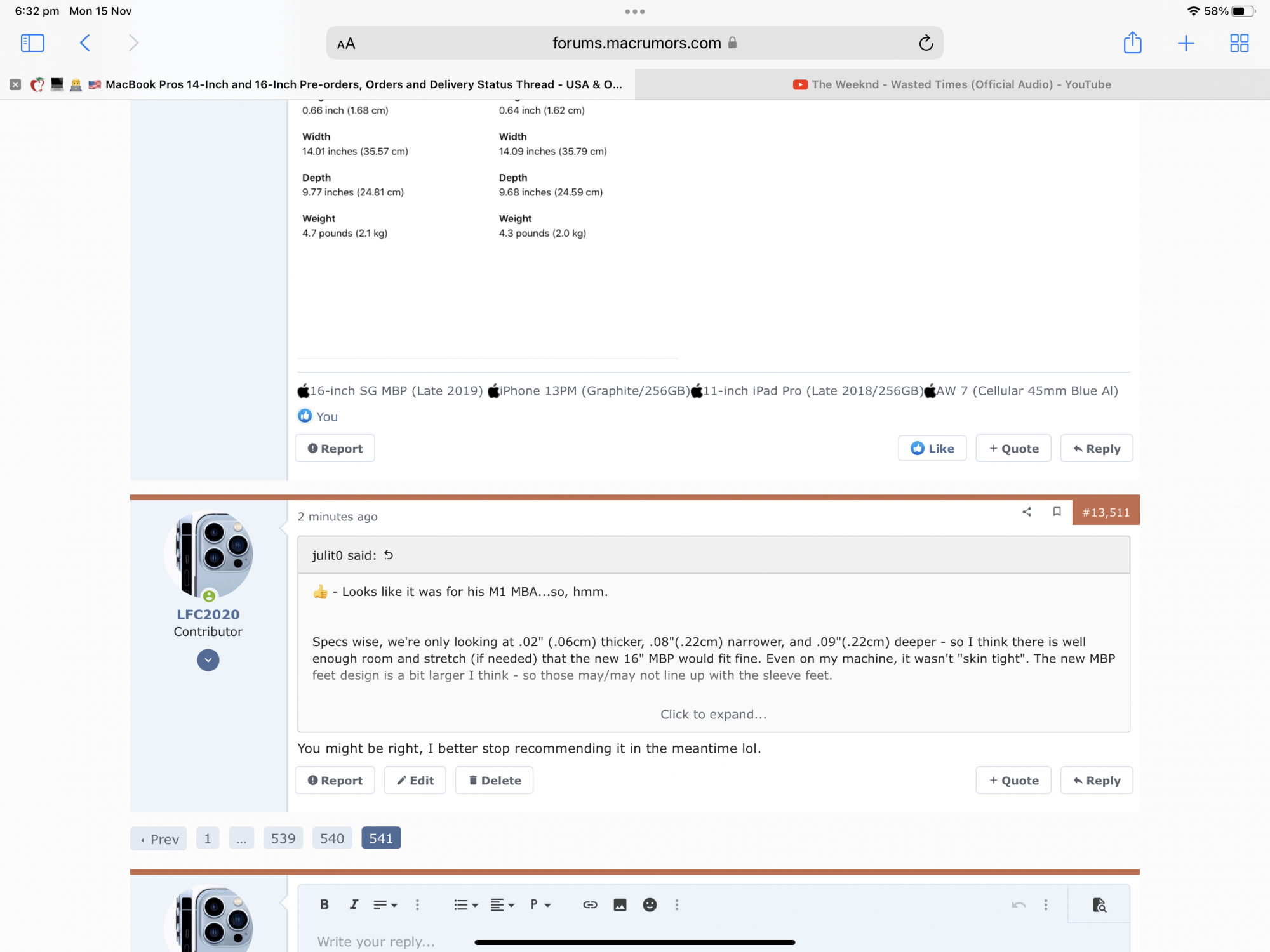This screenshot has width=1270, height=952.
Task: Toggle Safari sidebar panel
Action: pos(32,43)
